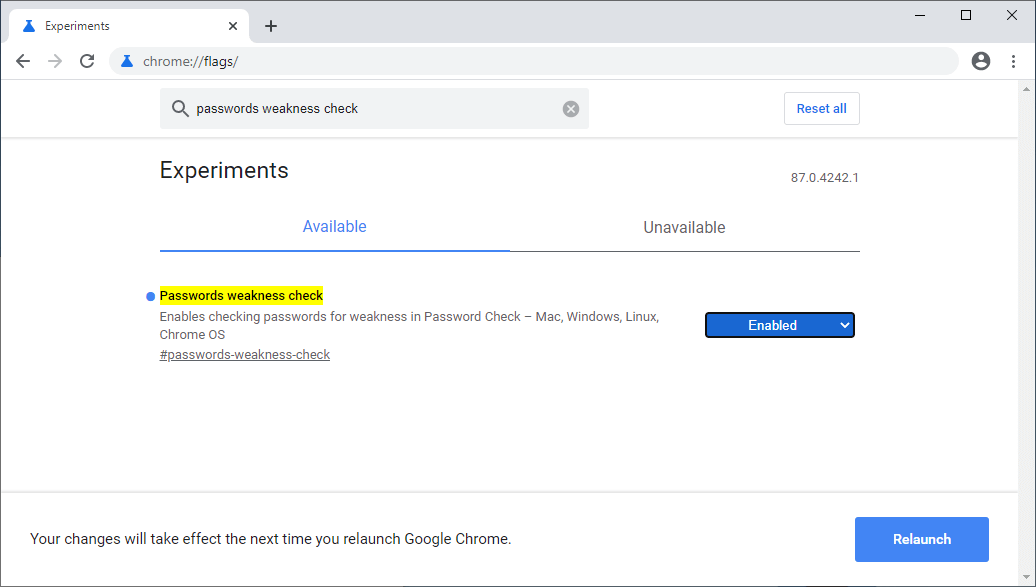
Task: Click the forward navigation arrow
Action: pos(55,61)
